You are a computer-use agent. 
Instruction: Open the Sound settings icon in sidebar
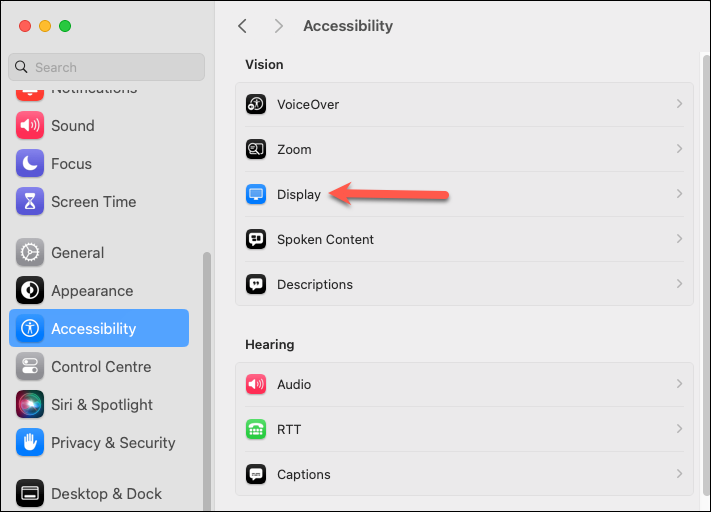[x=30, y=126]
